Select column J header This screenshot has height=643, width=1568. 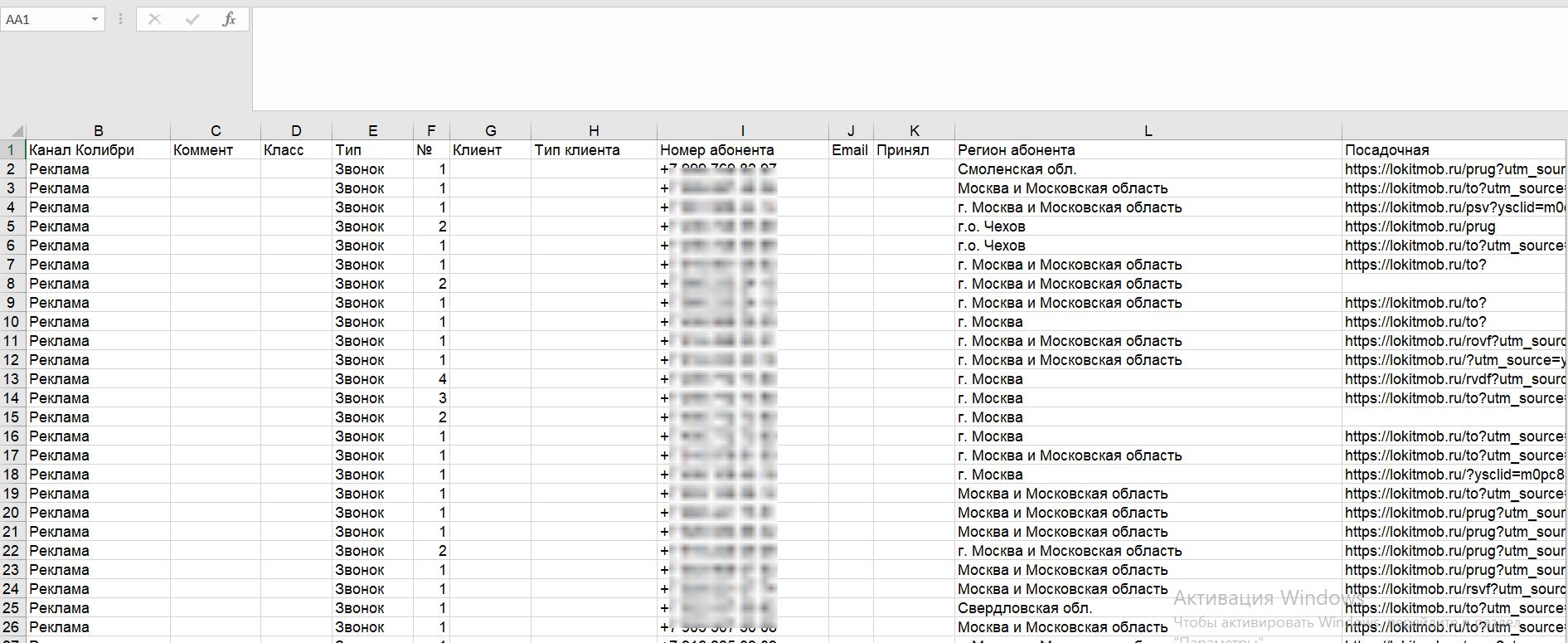[x=851, y=131]
